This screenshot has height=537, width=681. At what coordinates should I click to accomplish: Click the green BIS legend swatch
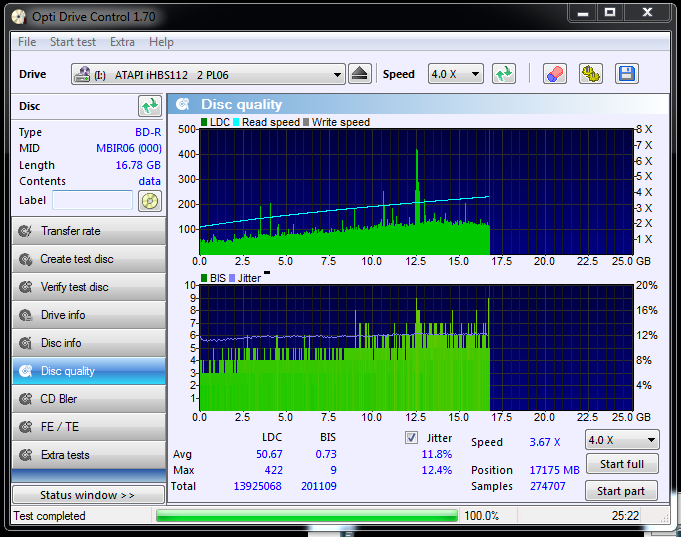click(204, 278)
